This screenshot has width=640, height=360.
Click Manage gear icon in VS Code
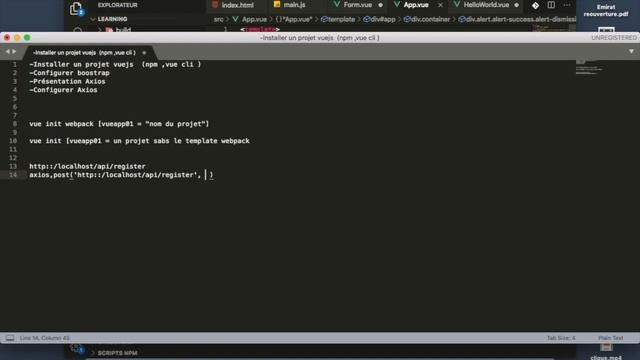76,348
